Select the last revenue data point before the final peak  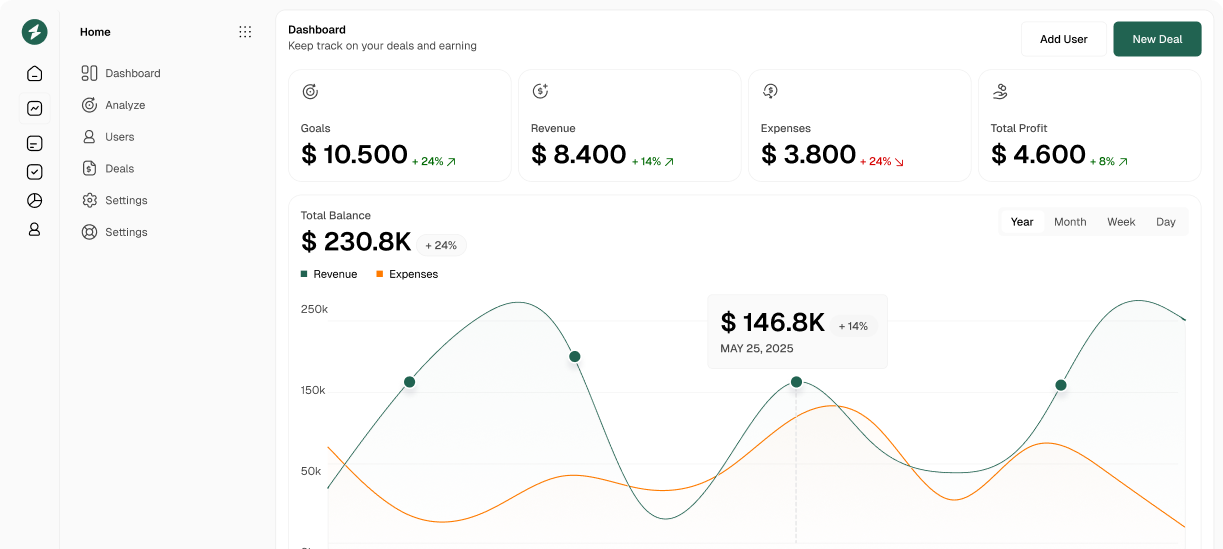tap(1061, 385)
